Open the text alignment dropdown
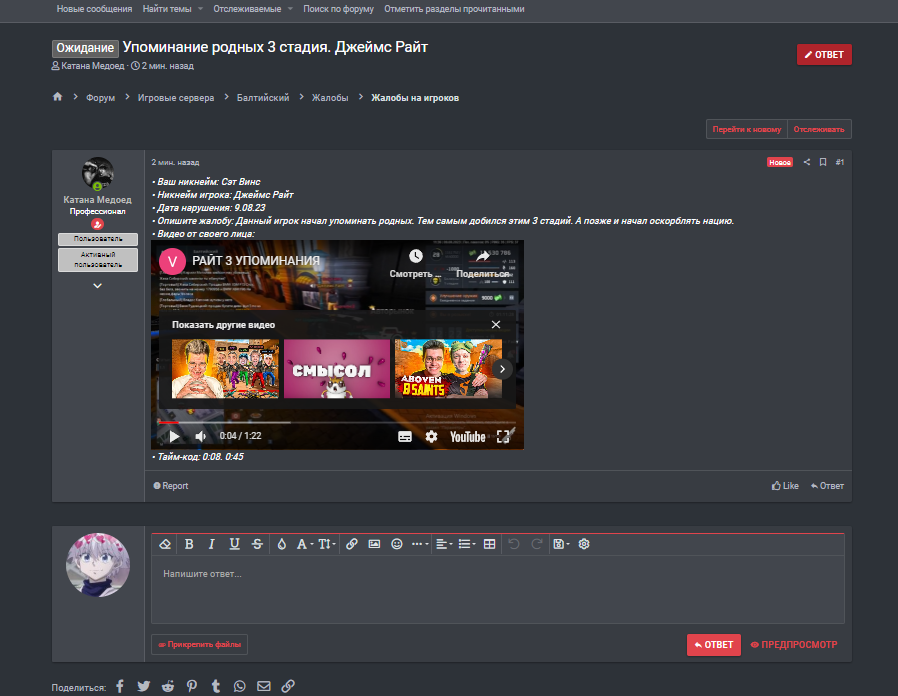 [444, 544]
